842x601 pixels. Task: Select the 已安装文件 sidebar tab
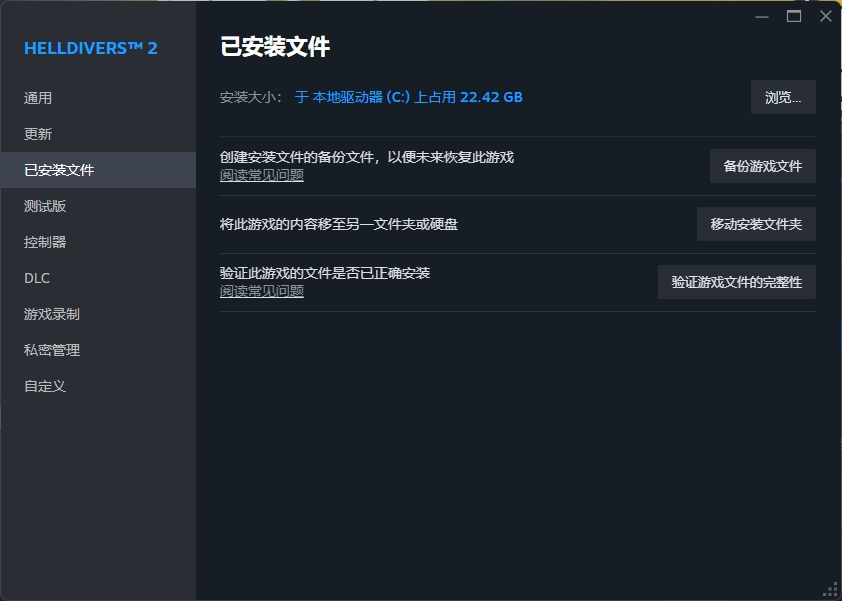(x=59, y=170)
